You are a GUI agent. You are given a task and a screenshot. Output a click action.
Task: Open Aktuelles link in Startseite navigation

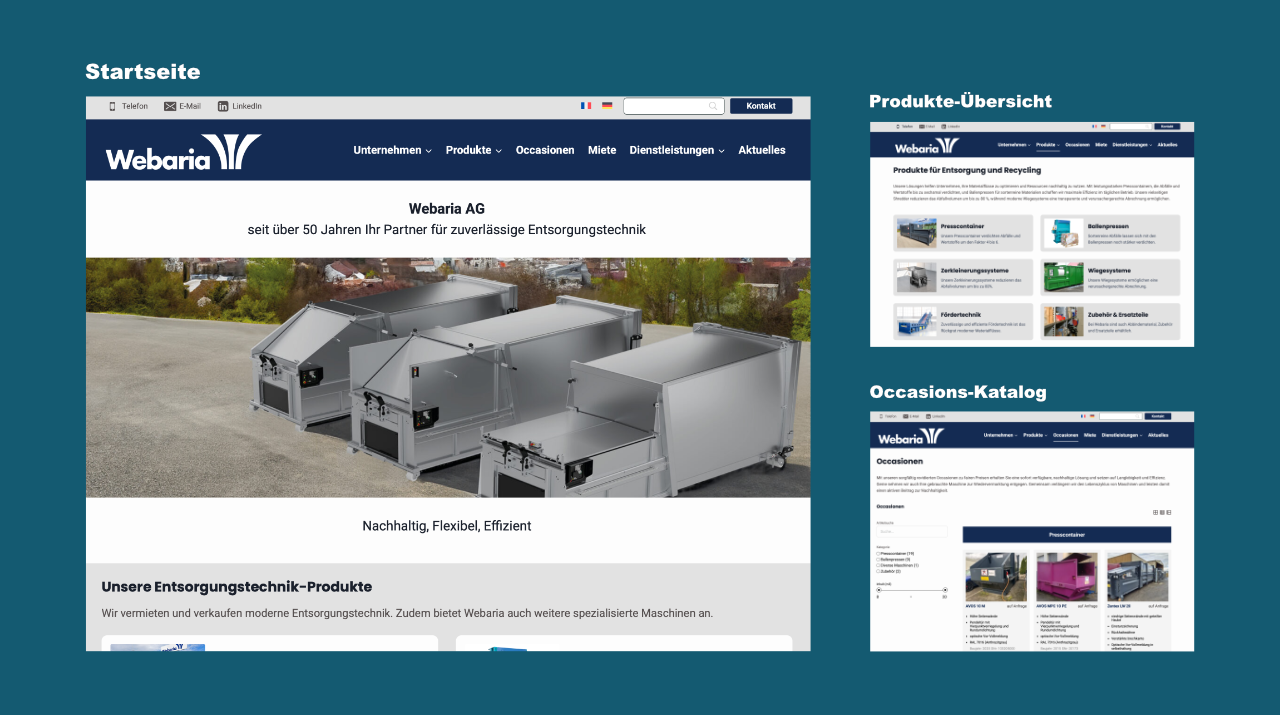[x=762, y=150]
